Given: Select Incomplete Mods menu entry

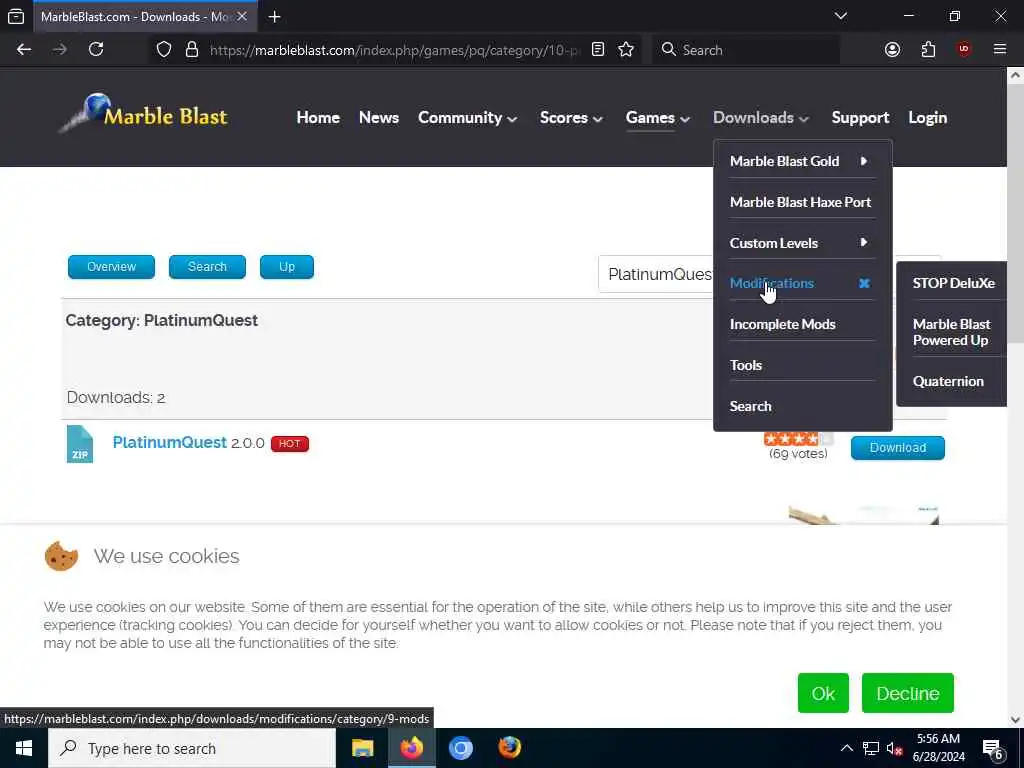Looking at the screenshot, I should coord(782,325).
